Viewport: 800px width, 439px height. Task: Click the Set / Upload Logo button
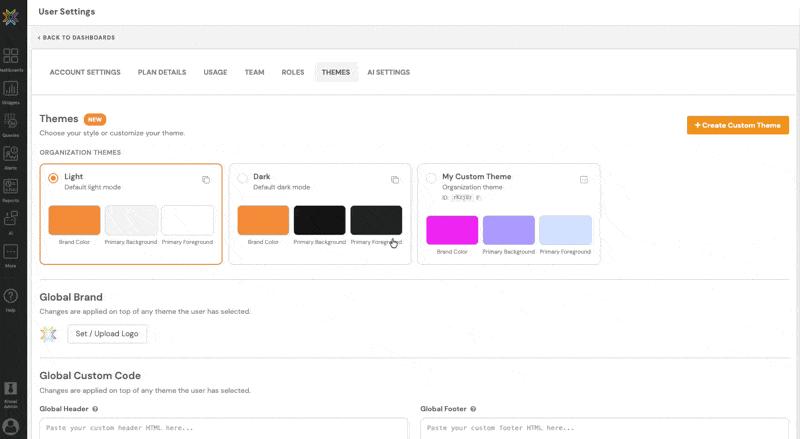107,334
